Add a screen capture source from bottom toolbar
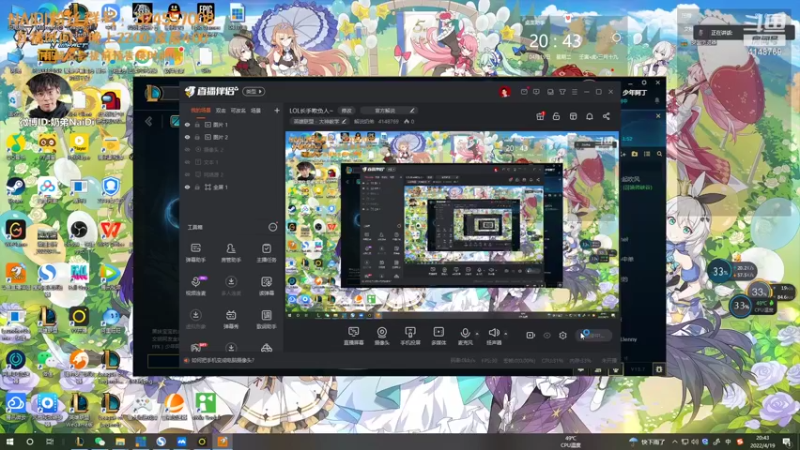Image resolution: width=800 pixels, height=450 pixels. (354, 336)
